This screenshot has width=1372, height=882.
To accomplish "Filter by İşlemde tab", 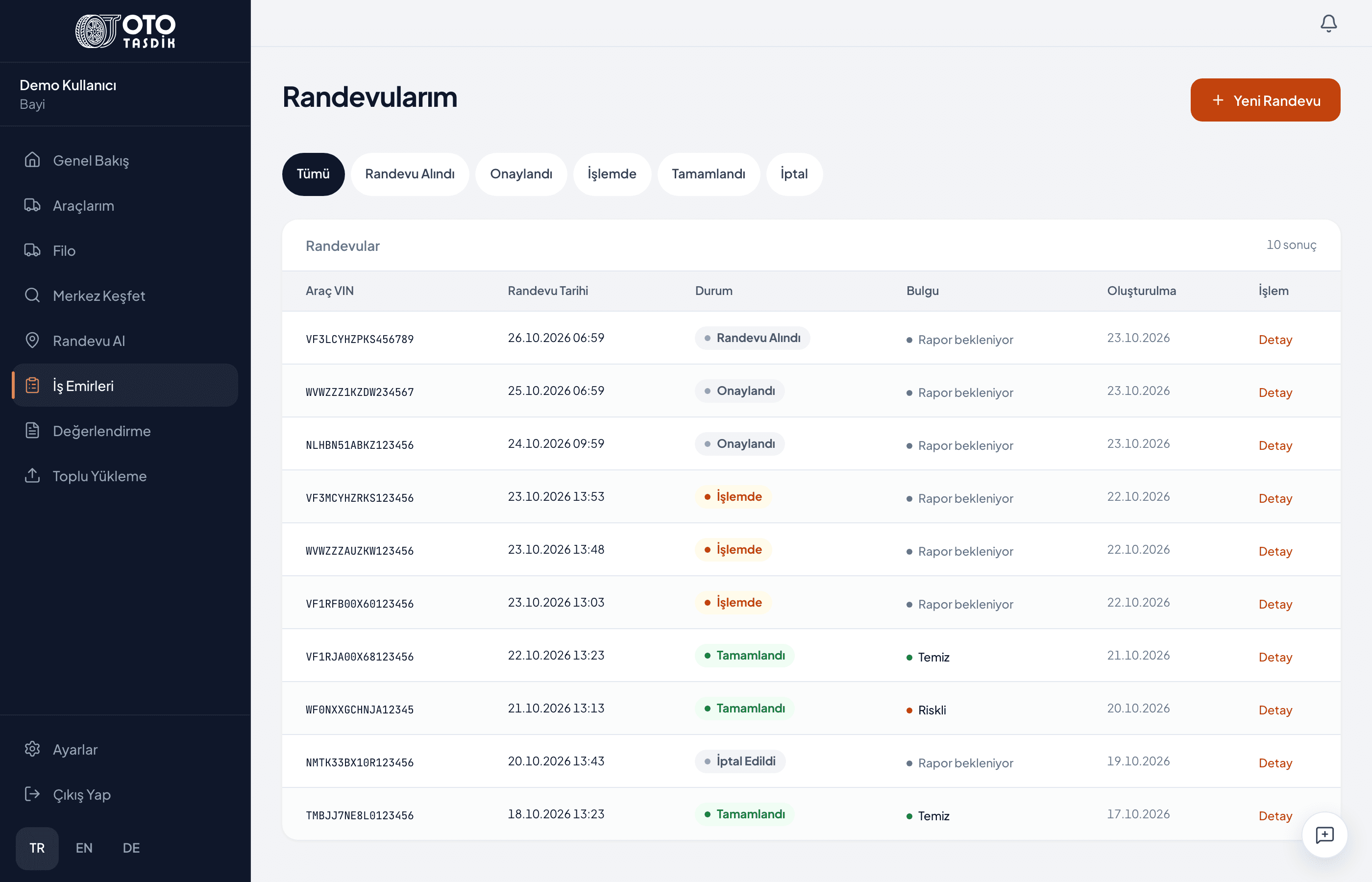I will [612, 174].
